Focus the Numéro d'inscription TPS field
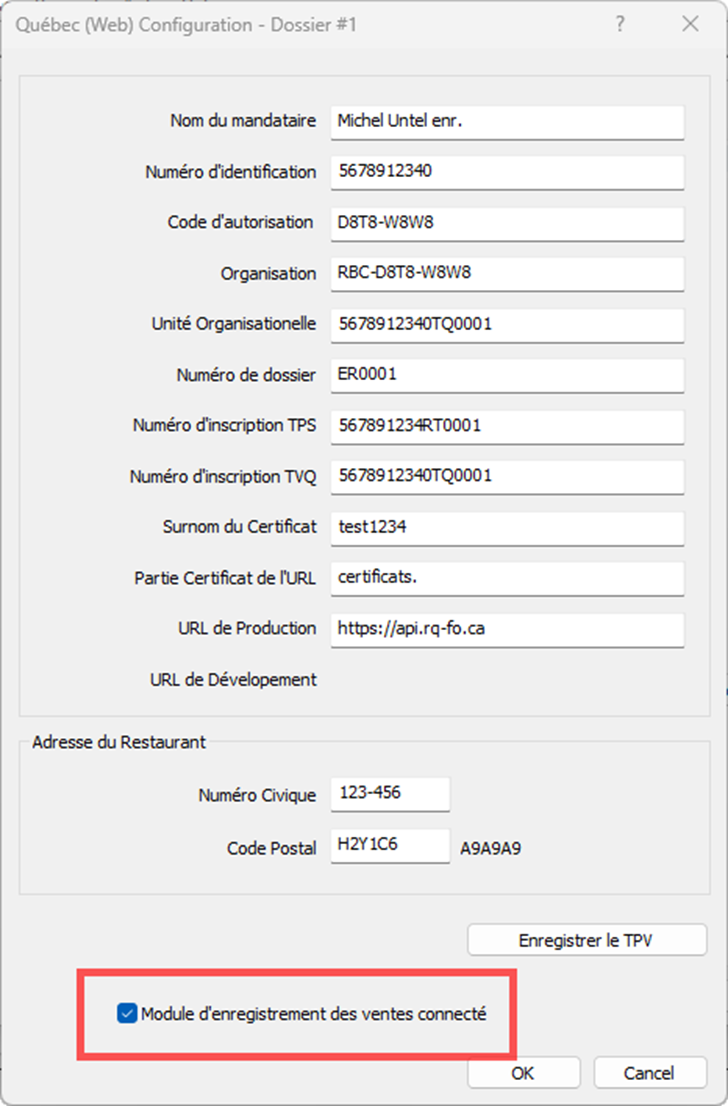728x1106 pixels. [x=507, y=427]
